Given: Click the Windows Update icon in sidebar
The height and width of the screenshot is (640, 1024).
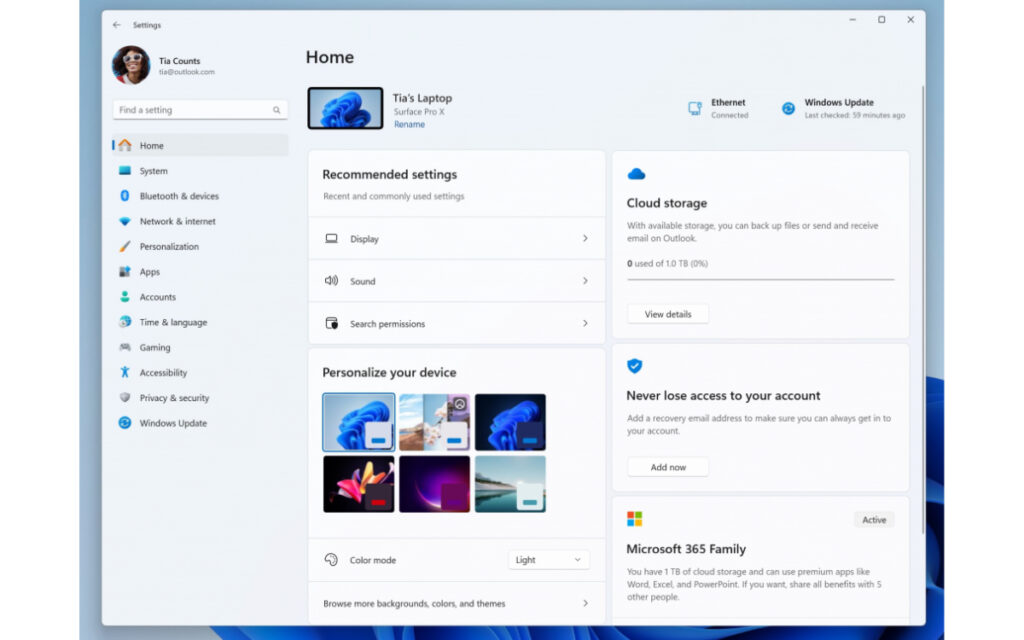Looking at the screenshot, I should [x=125, y=423].
